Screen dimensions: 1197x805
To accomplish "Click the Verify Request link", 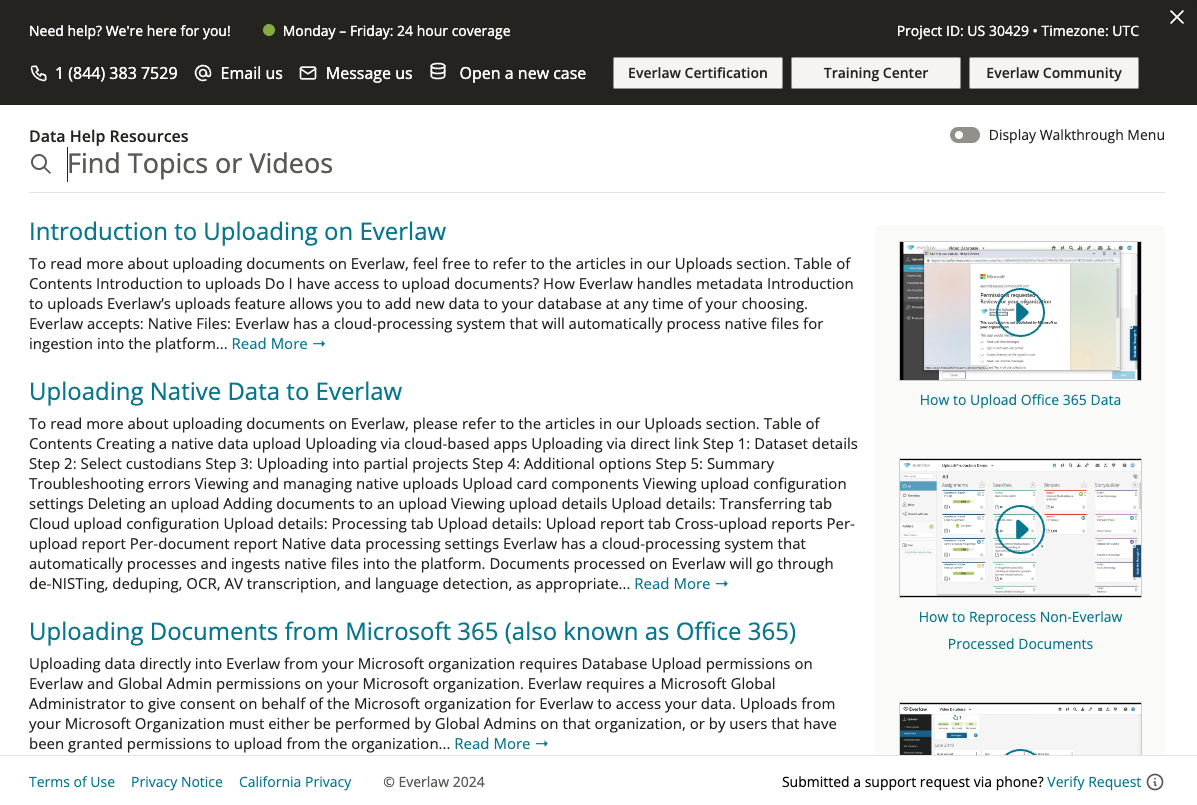I will [1094, 782].
